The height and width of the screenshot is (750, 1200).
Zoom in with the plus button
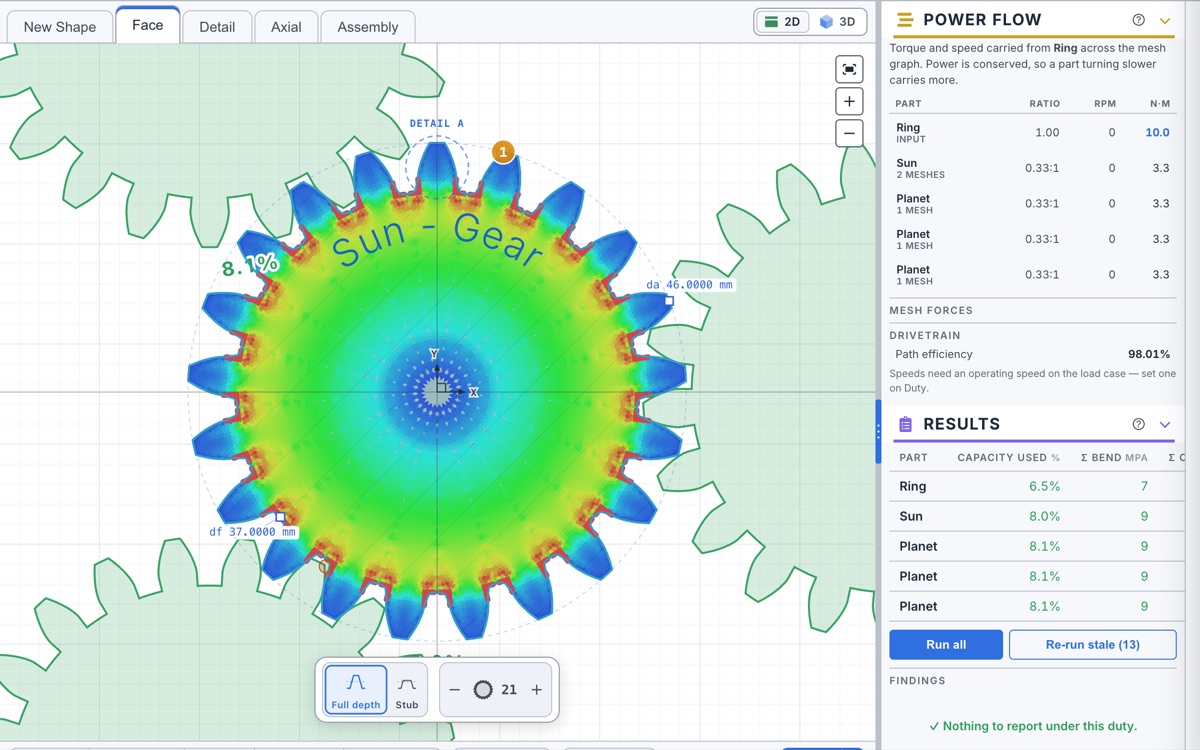(849, 101)
